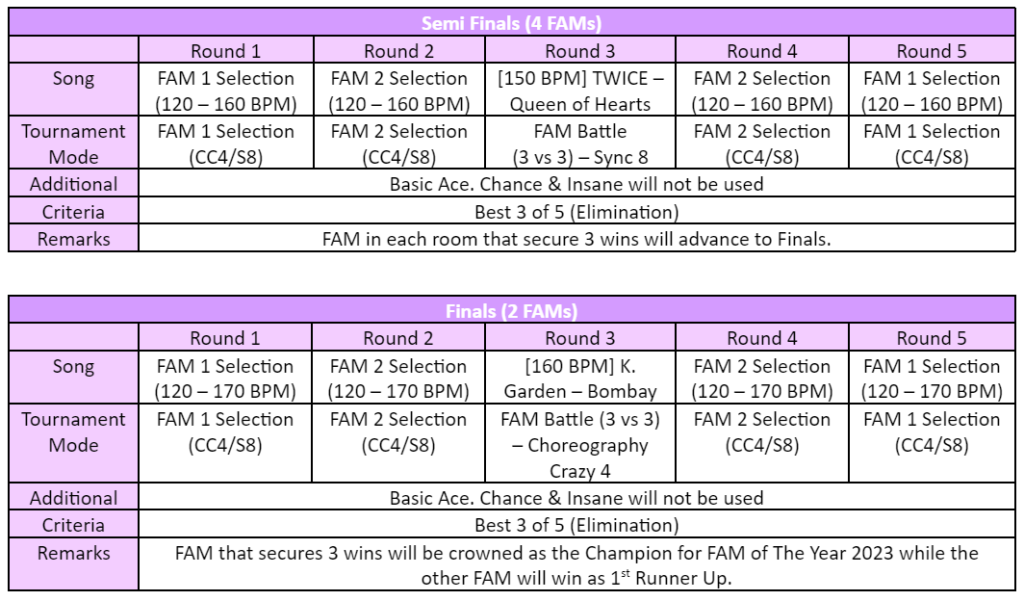Select Best 3 of 5 cell in Finals
The height and width of the screenshot is (601, 1024).
pos(575,525)
